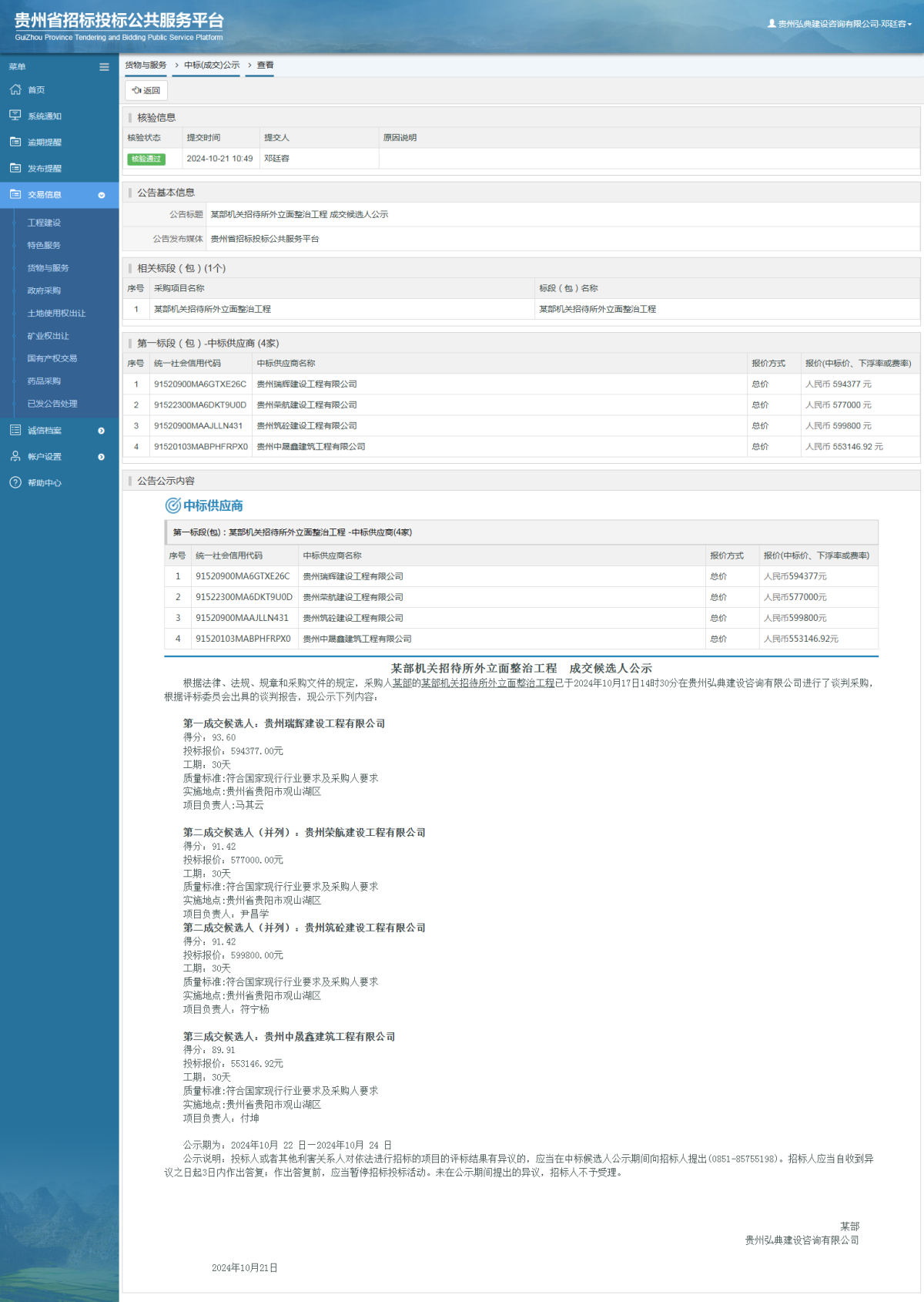The height and width of the screenshot is (1302, 924).
Task: Click the 公告发布媒体 value 贵州省招标投标公共服务平台
Action: tap(265, 239)
